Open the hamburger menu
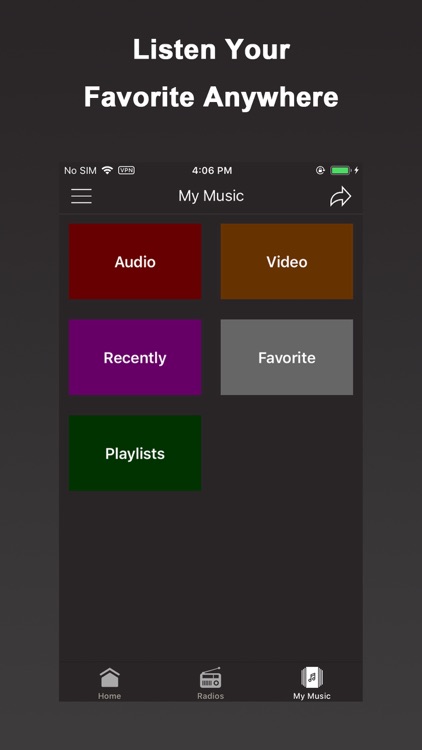The image size is (422, 750). coord(81,196)
